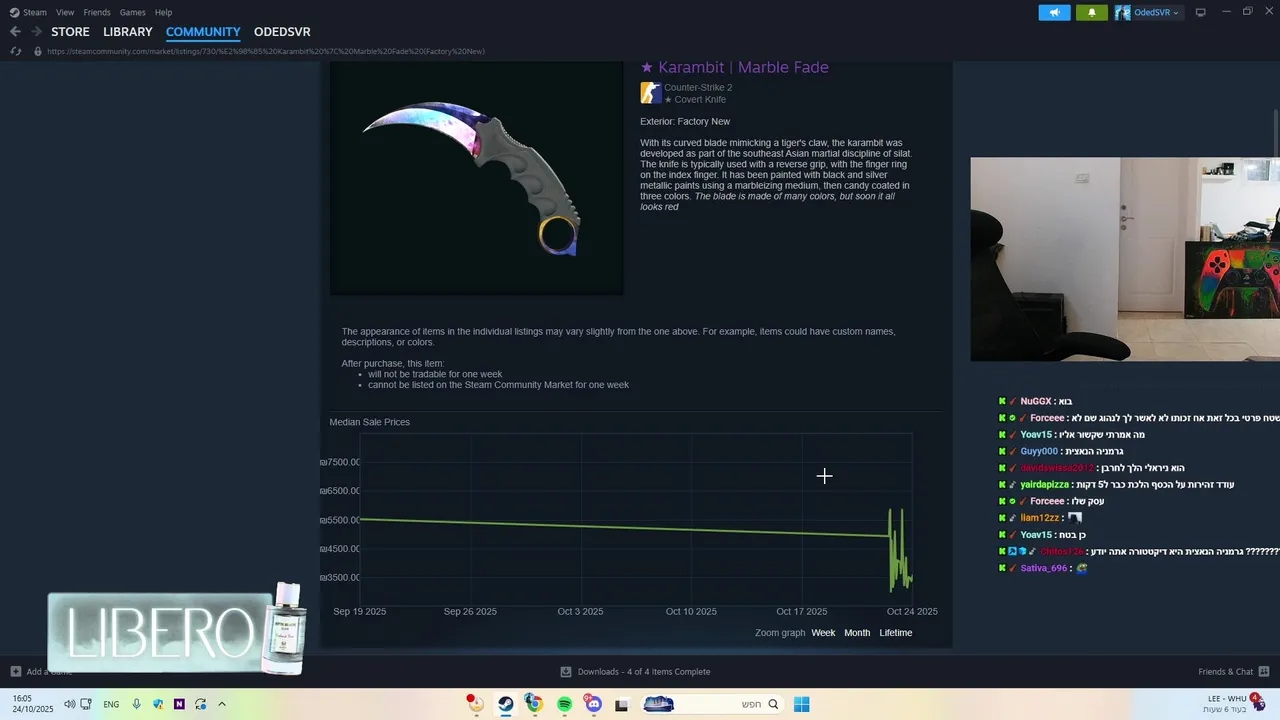Click the Big Picture mode monitor icon

[1201, 12]
